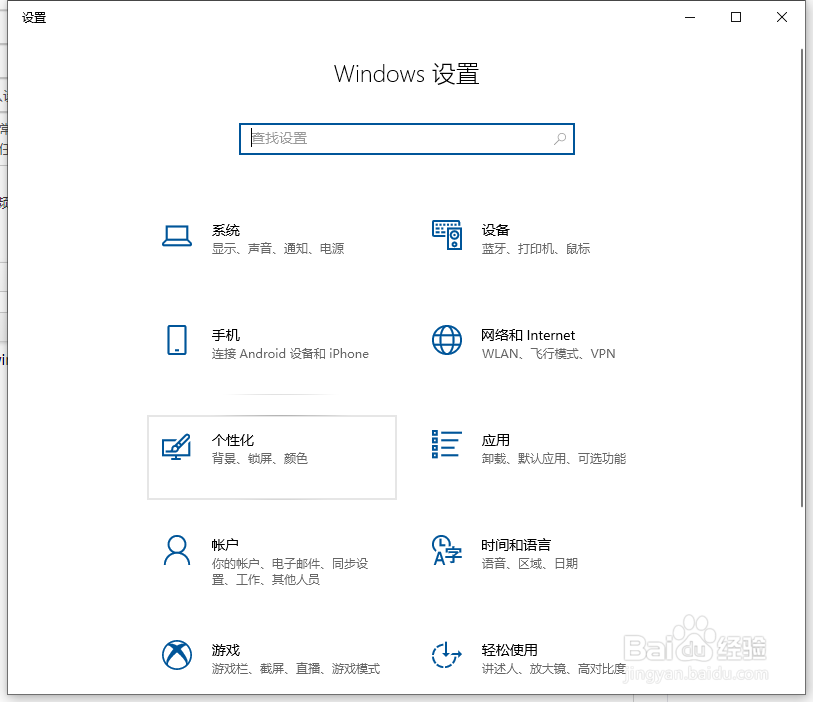This screenshot has width=813, height=702.
Task: Open the 手机 settings heading
Action: 226,335
